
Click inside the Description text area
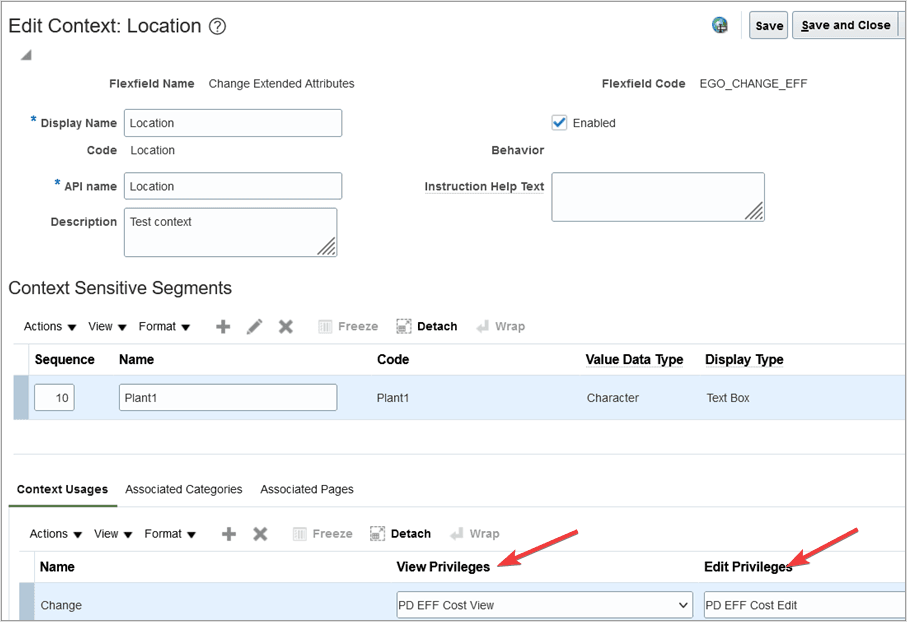tap(230, 230)
